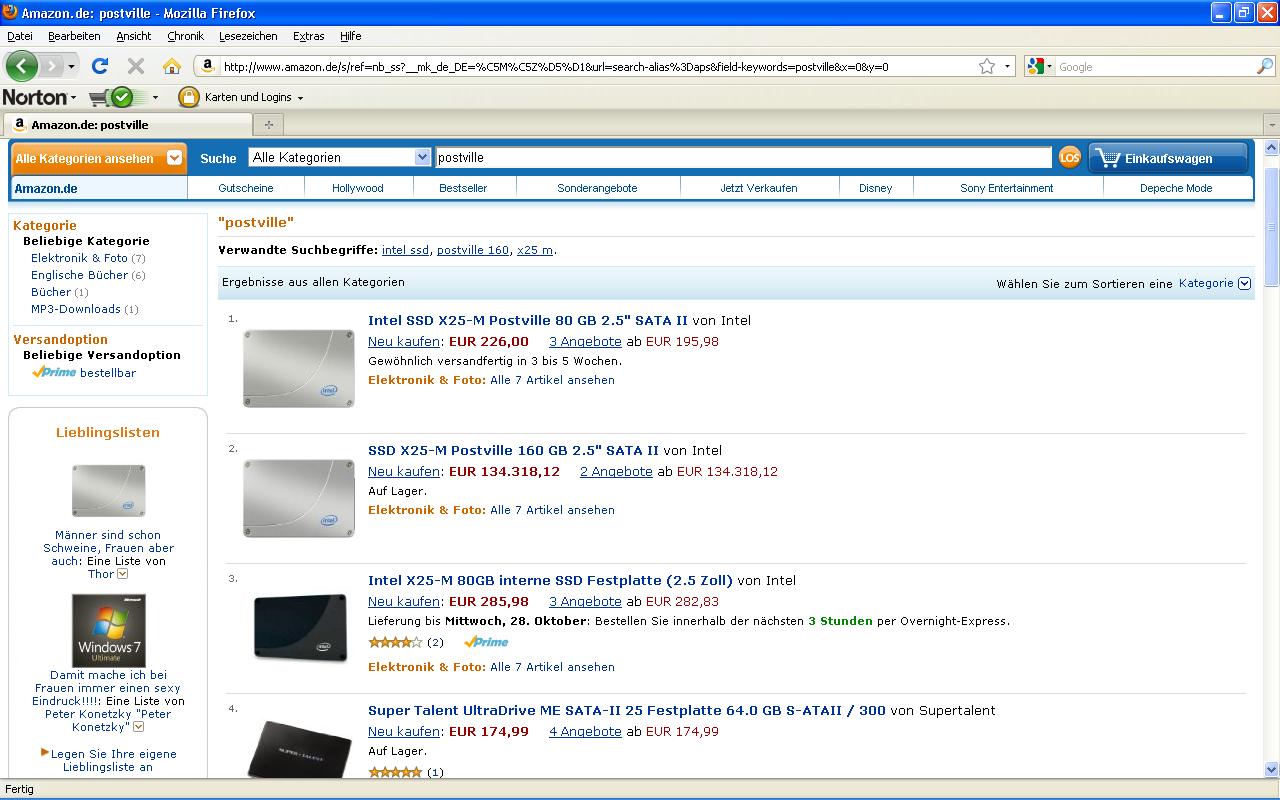Open the Depeche Mode navigation link

point(1176,188)
